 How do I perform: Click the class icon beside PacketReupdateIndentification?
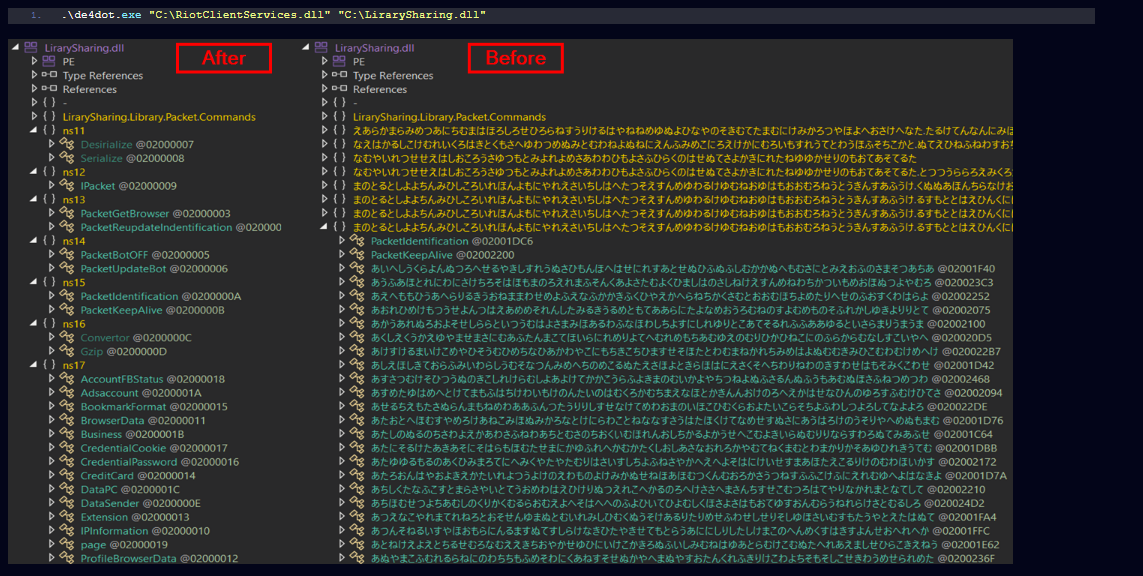pyautogui.click(x=67, y=227)
